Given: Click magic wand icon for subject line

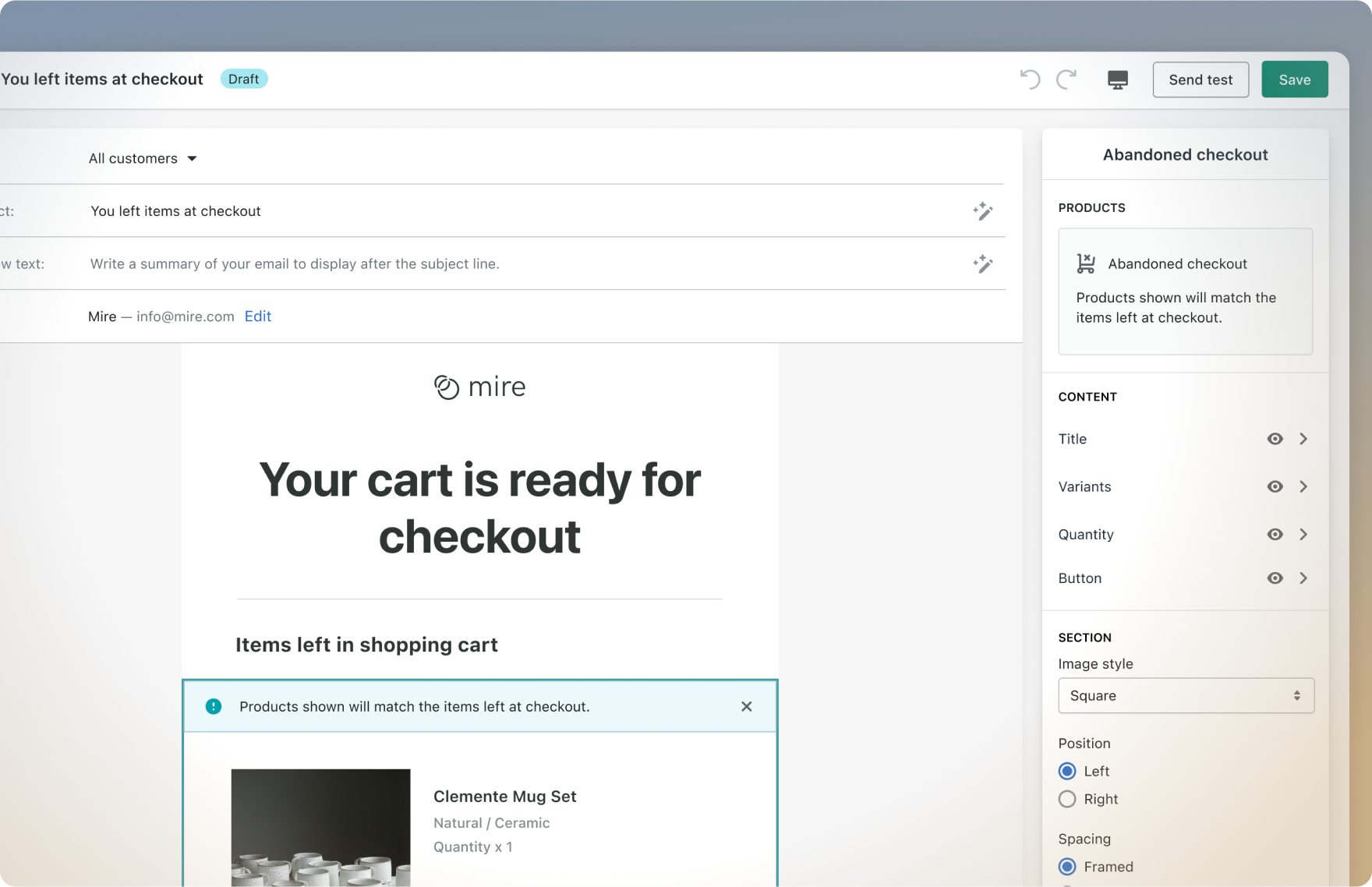Looking at the screenshot, I should click(x=982, y=211).
